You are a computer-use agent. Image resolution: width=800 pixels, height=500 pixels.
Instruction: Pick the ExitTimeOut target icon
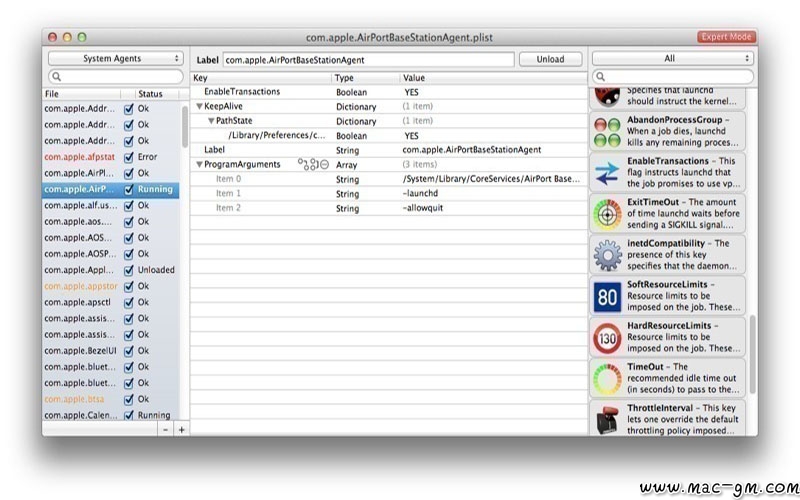pos(607,214)
